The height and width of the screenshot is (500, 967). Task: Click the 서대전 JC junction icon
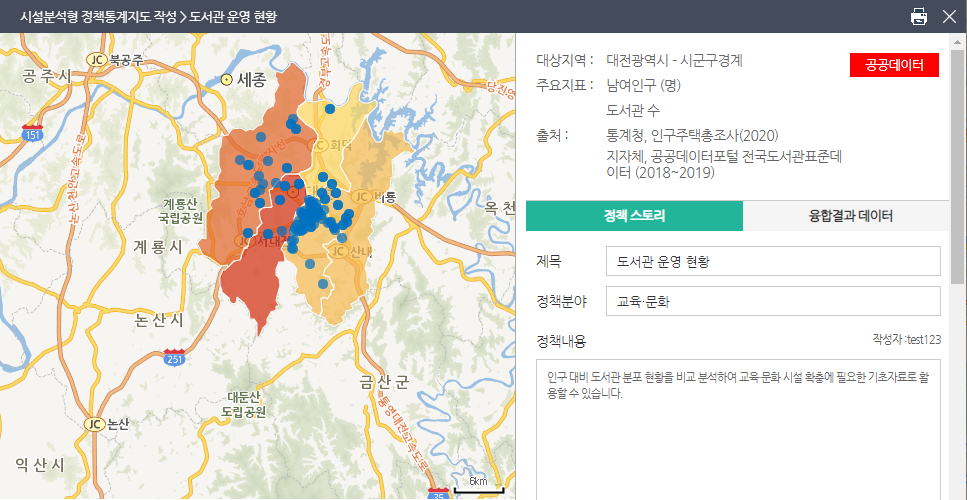pos(244,242)
